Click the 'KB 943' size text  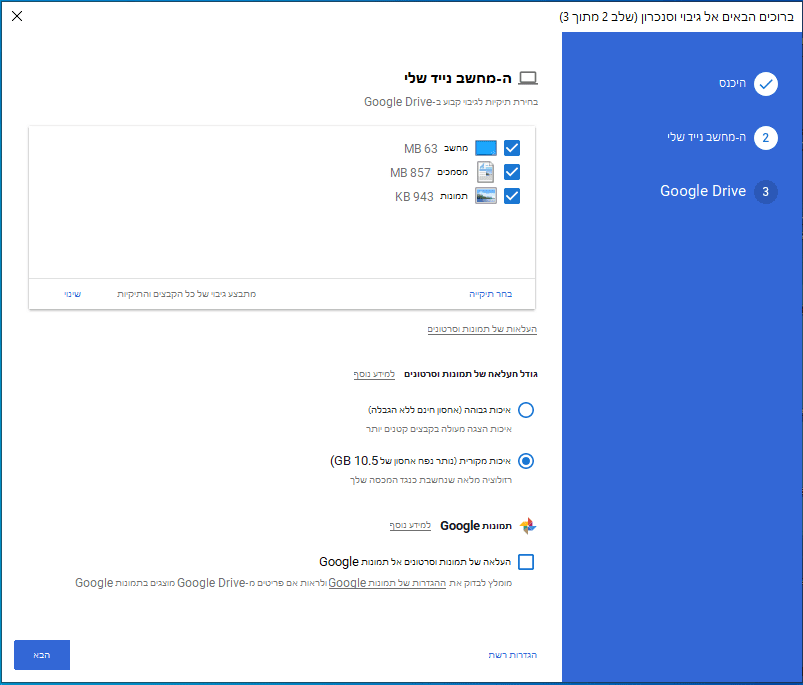pos(414,197)
